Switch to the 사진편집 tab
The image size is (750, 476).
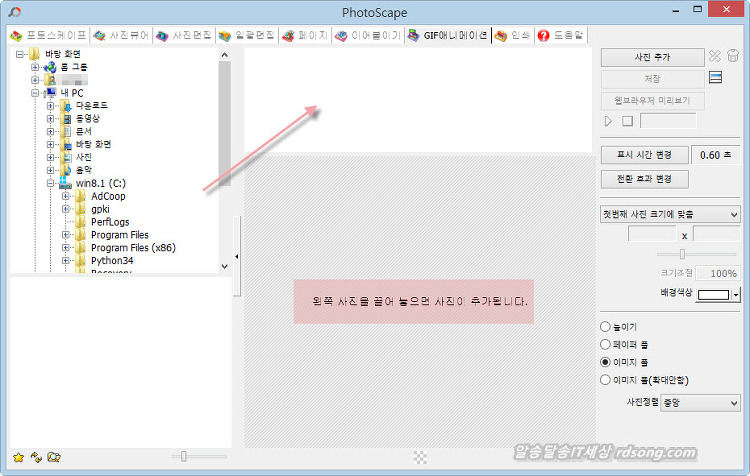pyautogui.click(x=185, y=35)
